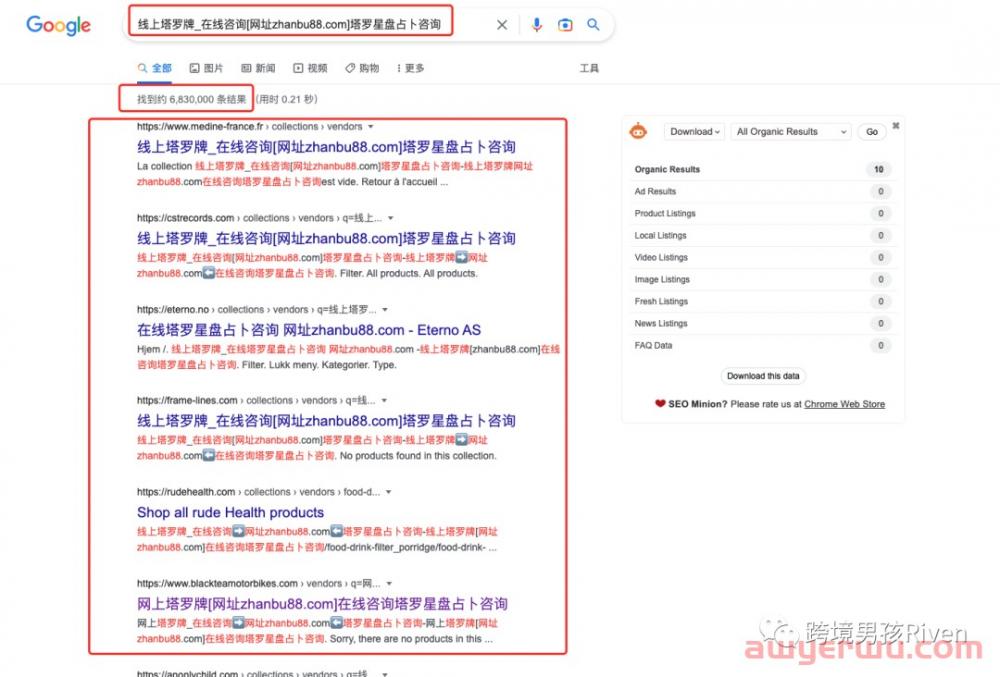1000x677 pixels.
Task: Clear the search box with X
Action: (x=502, y=25)
